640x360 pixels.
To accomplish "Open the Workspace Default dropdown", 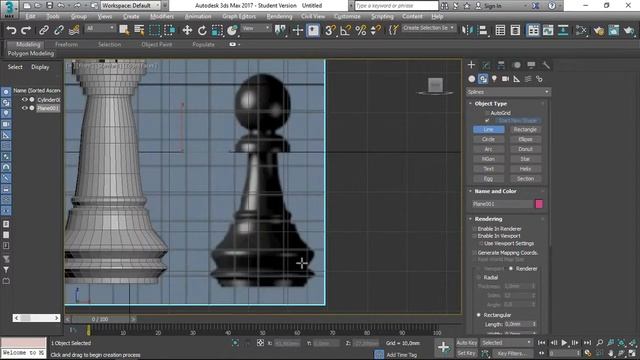I will pyautogui.click(x=131, y=6).
